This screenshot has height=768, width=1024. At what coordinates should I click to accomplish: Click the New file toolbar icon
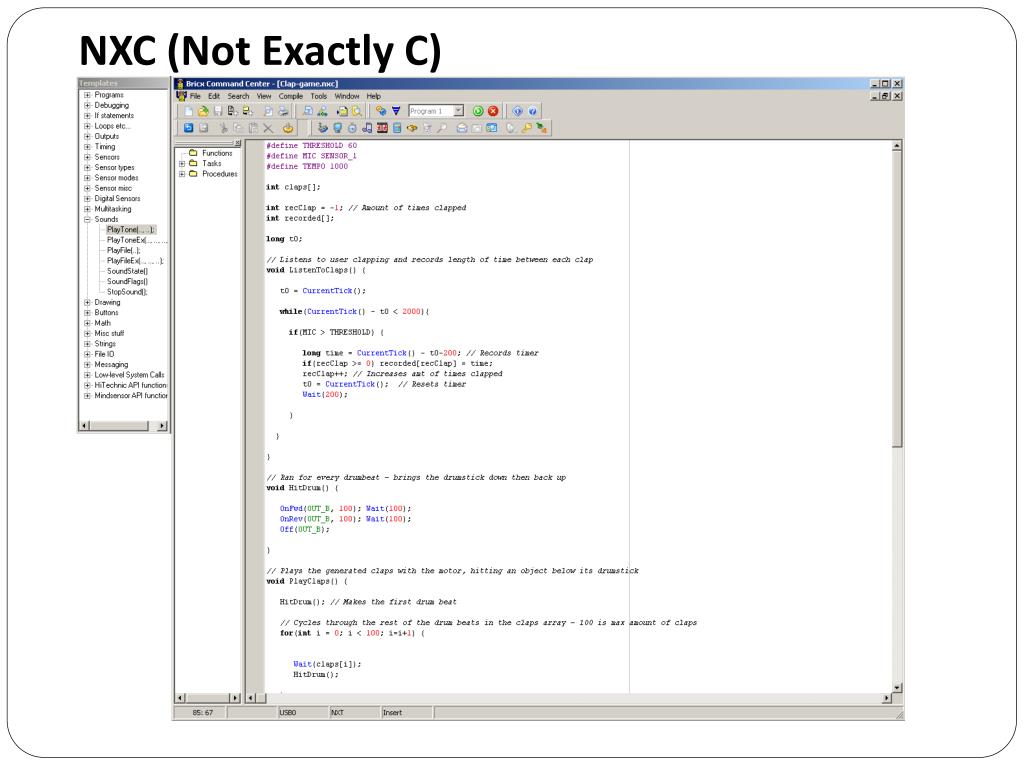pyautogui.click(x=188, y=111)
